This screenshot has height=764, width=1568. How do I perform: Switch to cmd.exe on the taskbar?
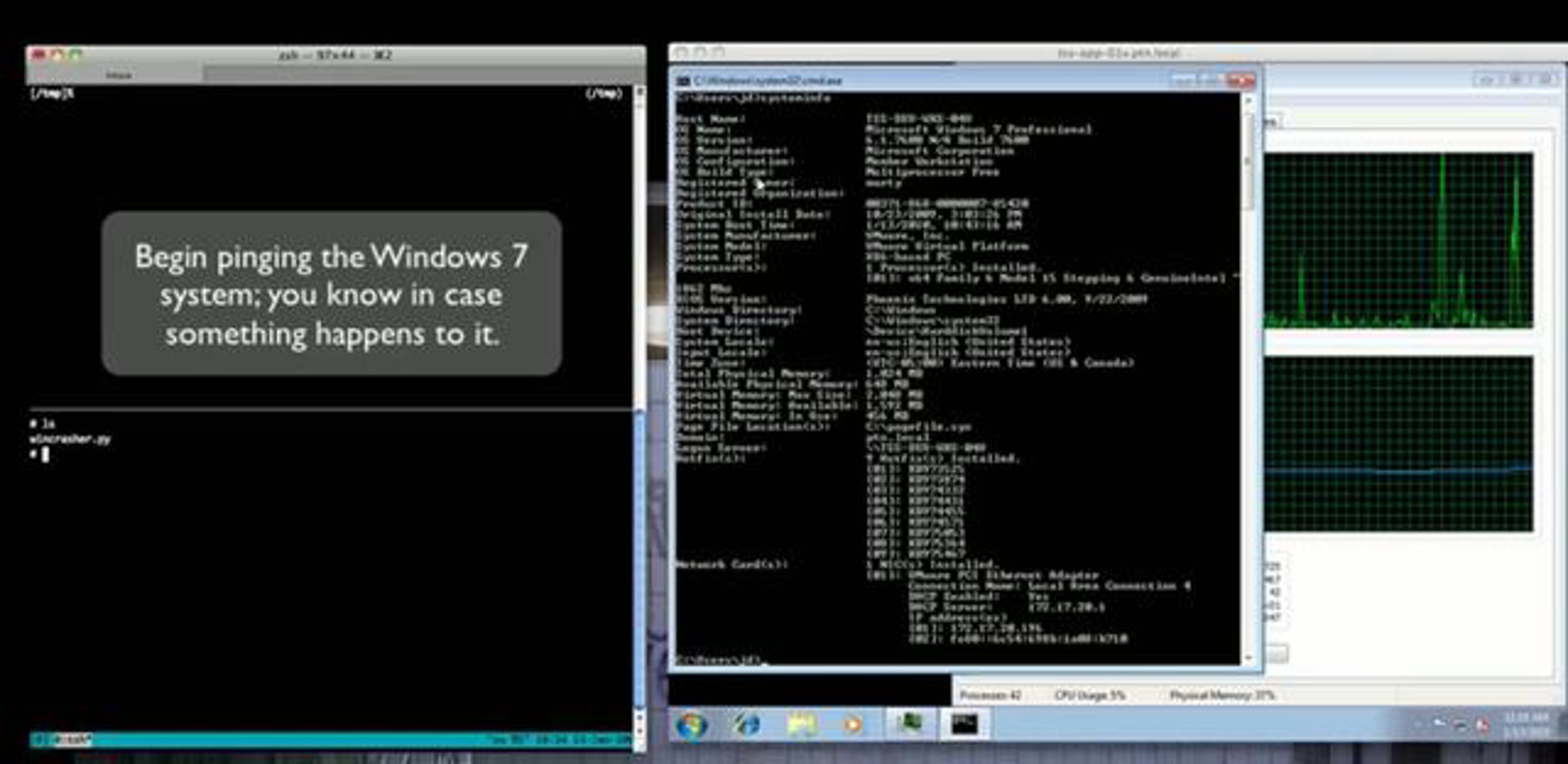(x=964, y=724)
